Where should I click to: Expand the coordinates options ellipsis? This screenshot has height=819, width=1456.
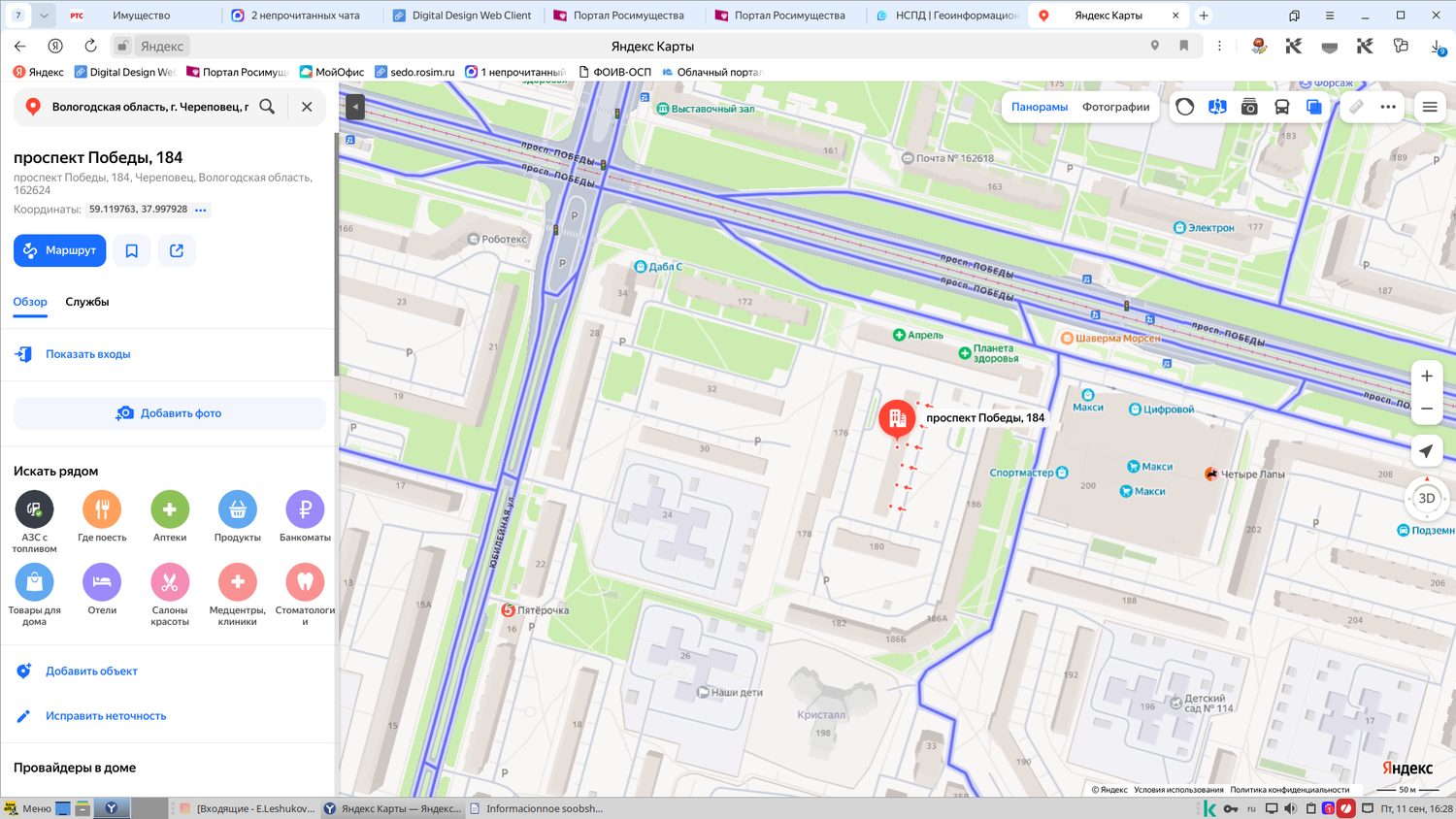click(x=201, y=210)
